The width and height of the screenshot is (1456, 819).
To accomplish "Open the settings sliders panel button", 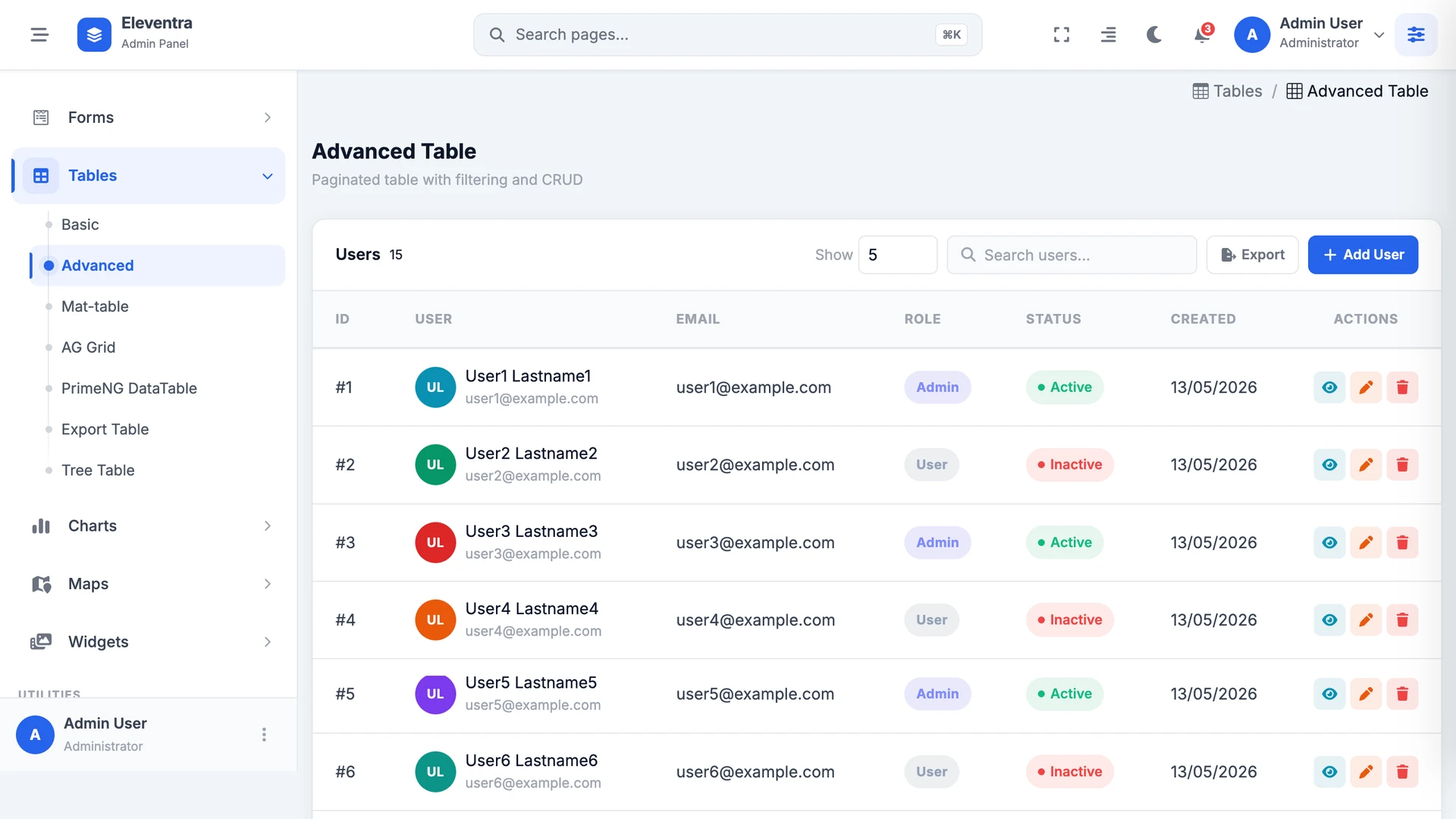I will (x=1416, y=35).
